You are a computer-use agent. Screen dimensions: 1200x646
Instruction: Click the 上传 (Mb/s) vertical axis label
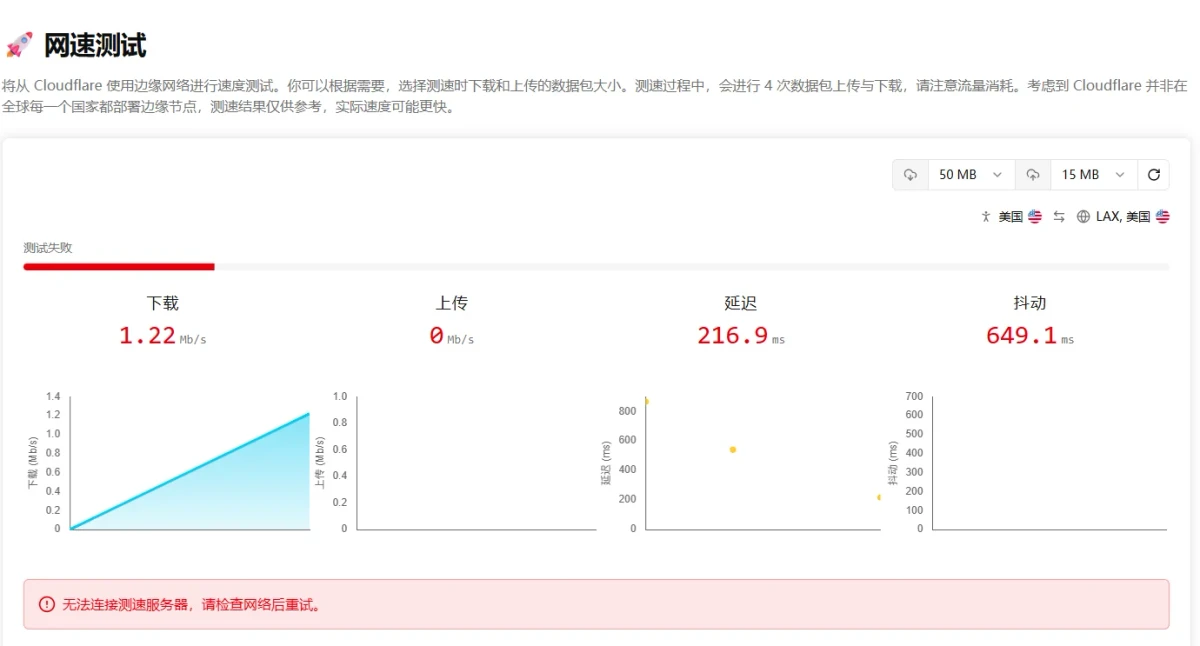(x=319, y=463)
